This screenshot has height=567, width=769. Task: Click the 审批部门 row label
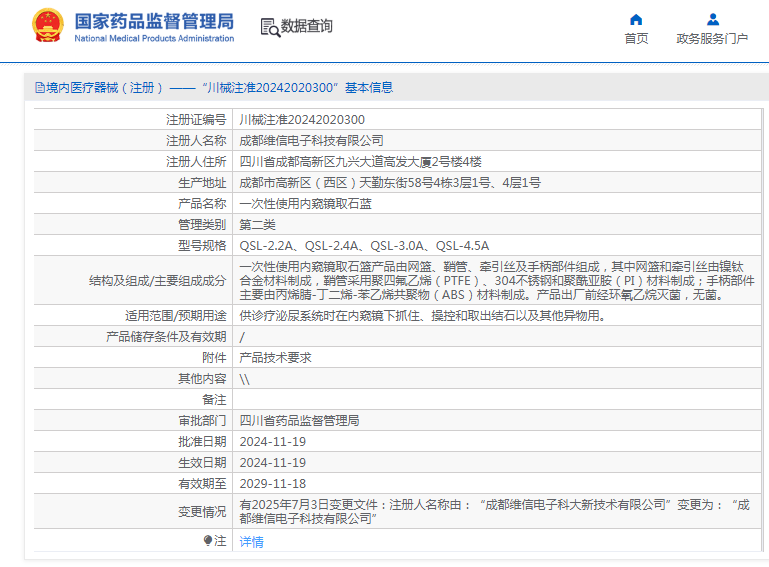(x=202, y=421)
